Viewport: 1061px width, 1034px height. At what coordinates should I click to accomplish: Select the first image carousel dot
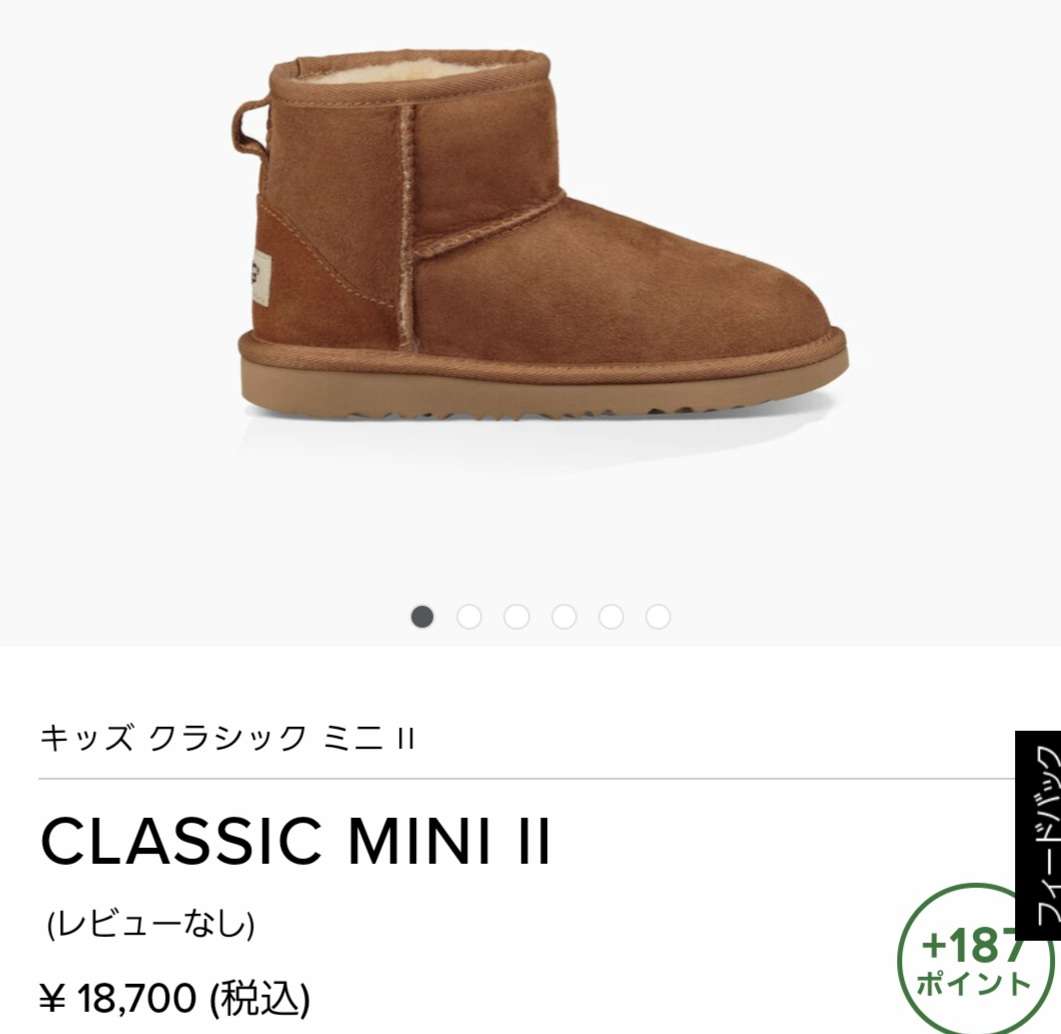pos(422,616)
